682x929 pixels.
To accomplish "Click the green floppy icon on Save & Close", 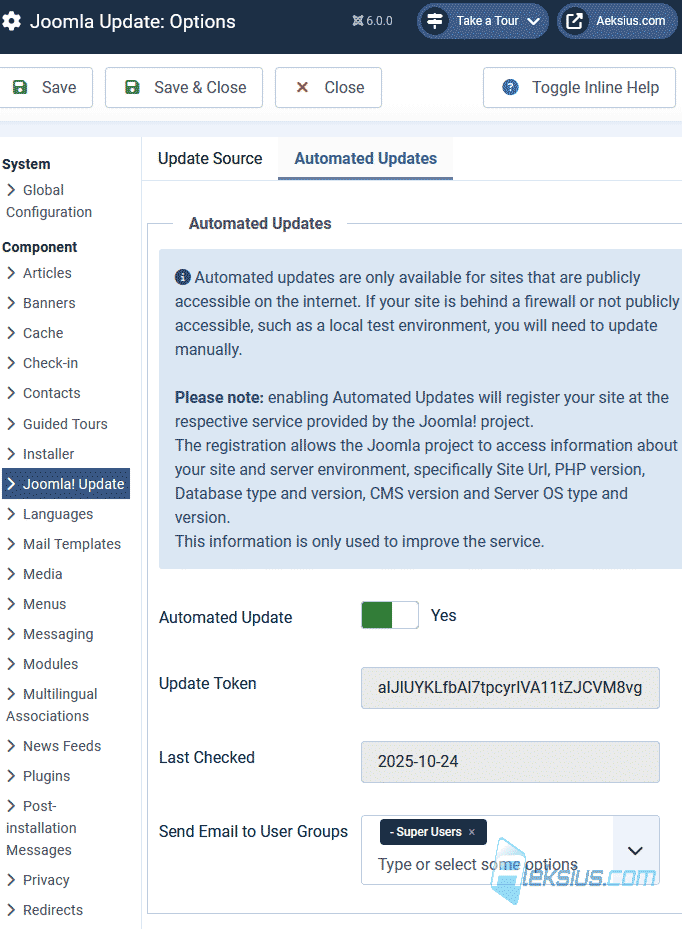I will 132,88.
